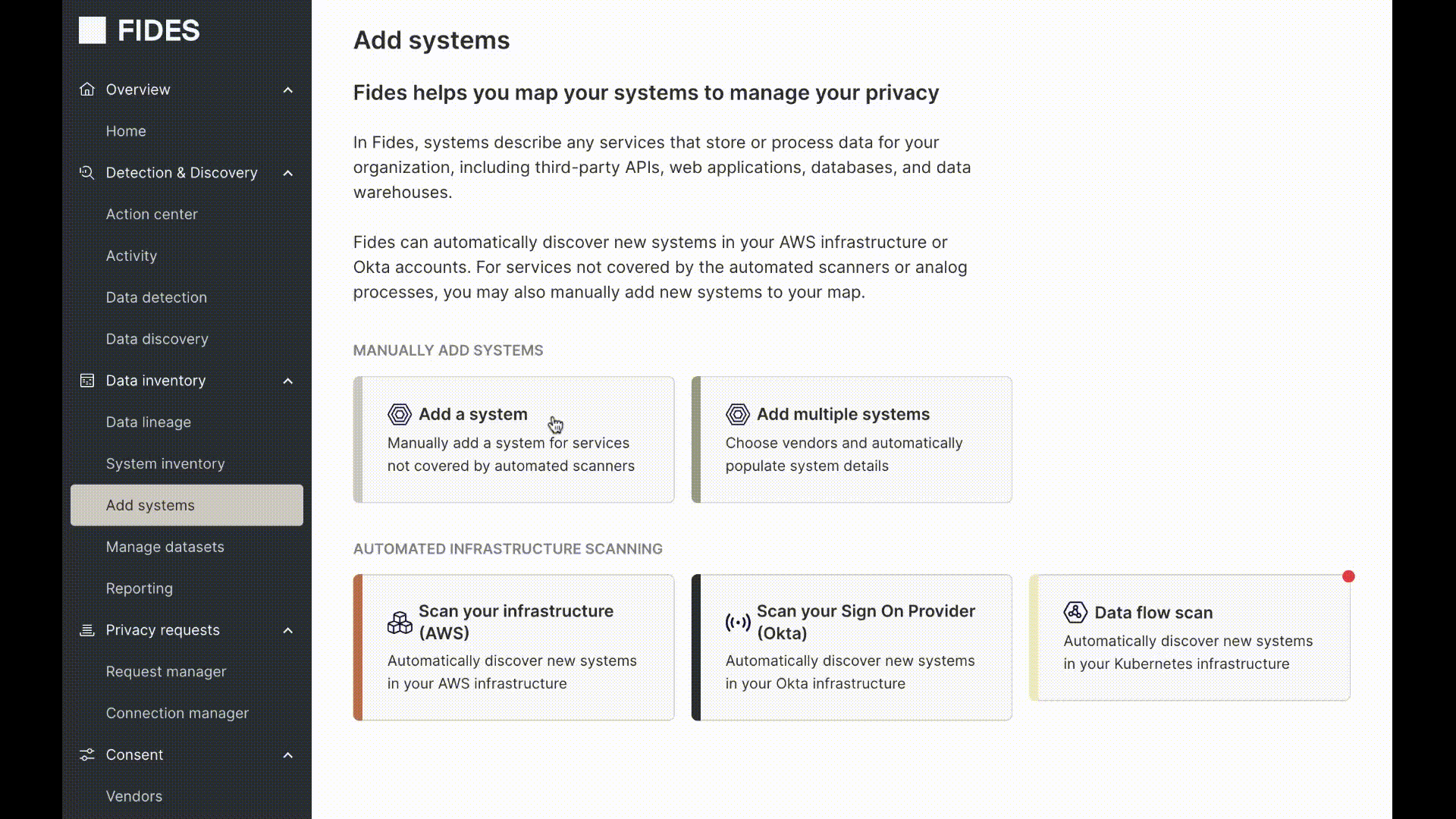Click the MANUALLY ADD SYSTEMS section label
1456x819 pixels.
click(x=448, y=350)
